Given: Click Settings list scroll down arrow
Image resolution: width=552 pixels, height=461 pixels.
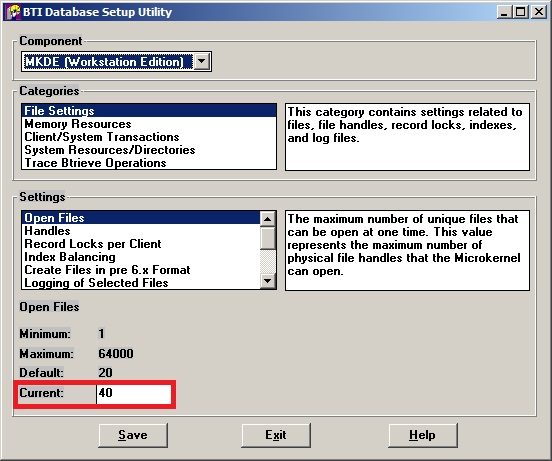Looking at the screenshot, I should point(268,281).
